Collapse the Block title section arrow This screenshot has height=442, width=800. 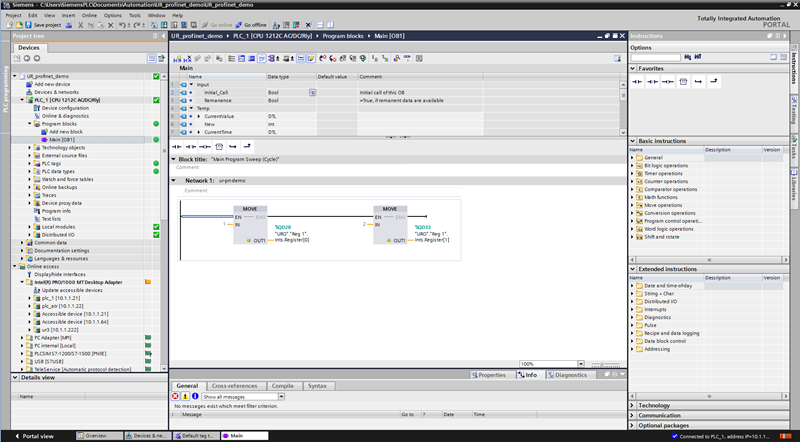click(173, 159)
